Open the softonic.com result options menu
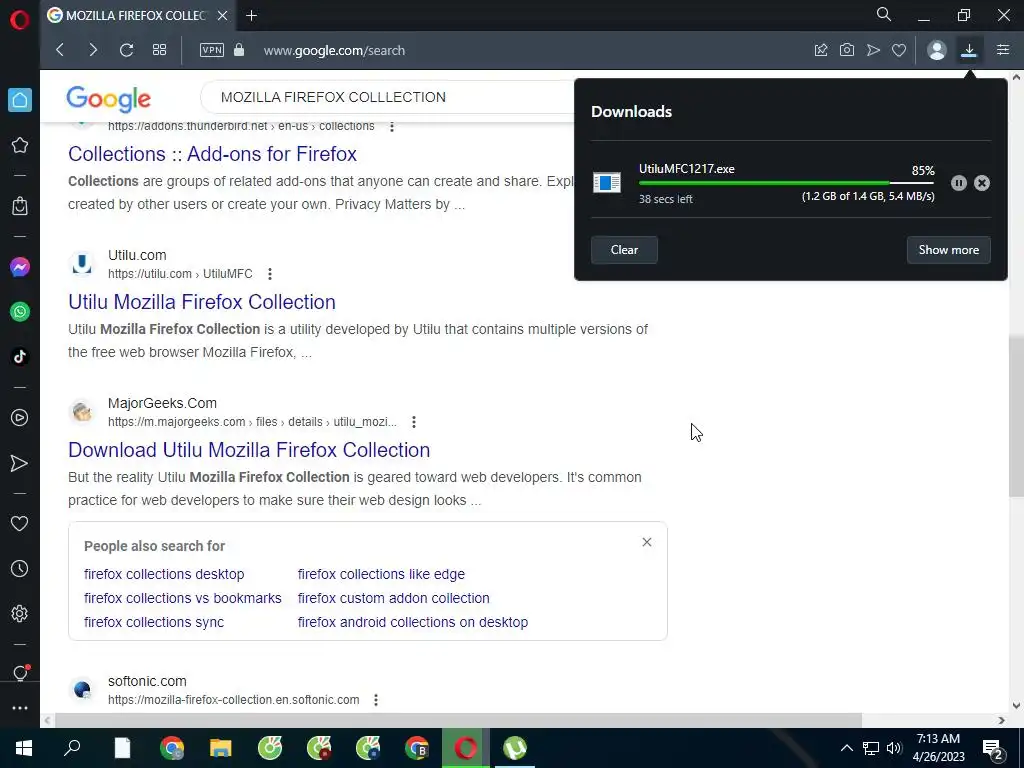Viewport: 1024px width, 768px height. 376,700
